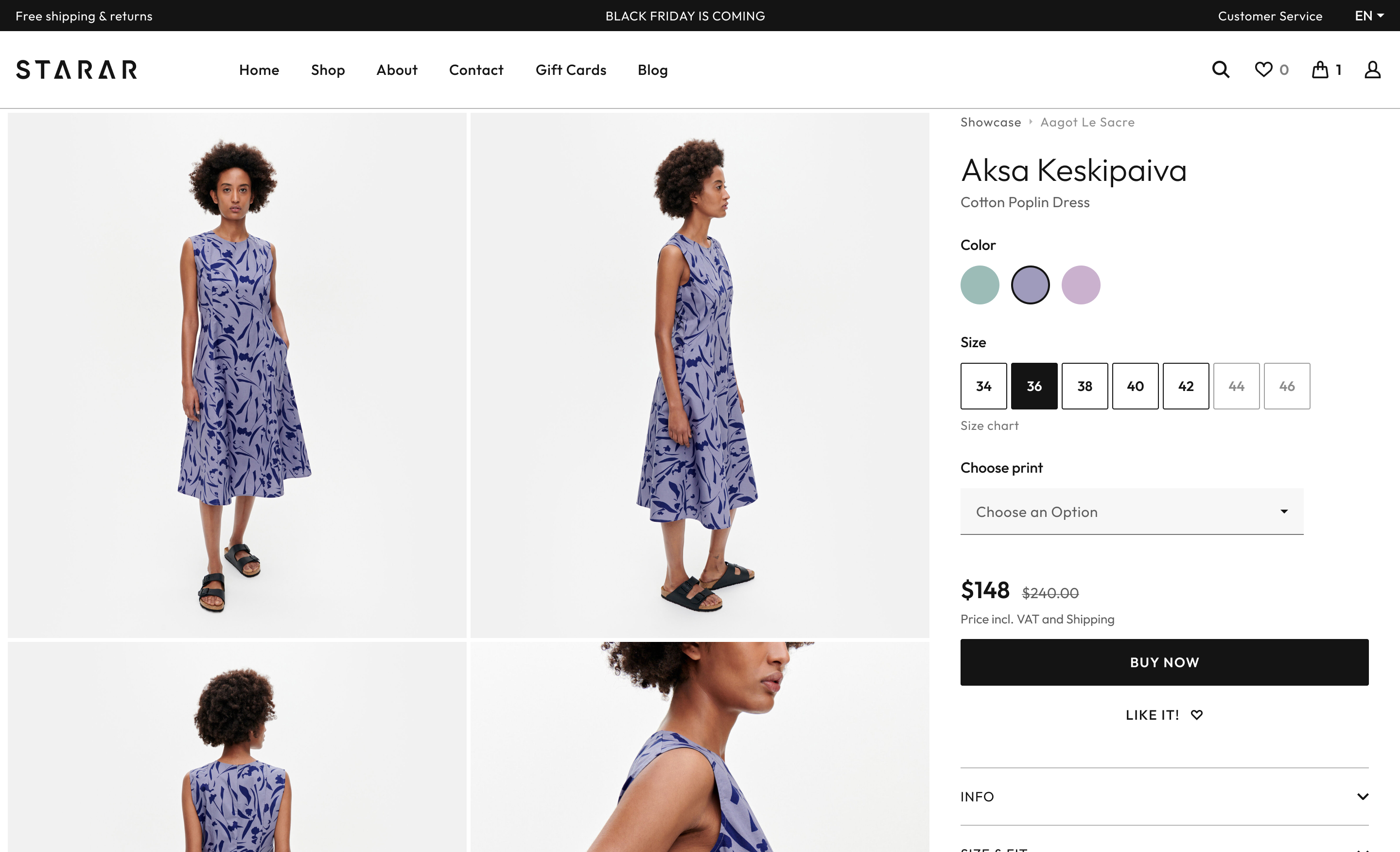Open the search magnifier icon
This screenshot has width=1400, height=852.
[1221, 70]
